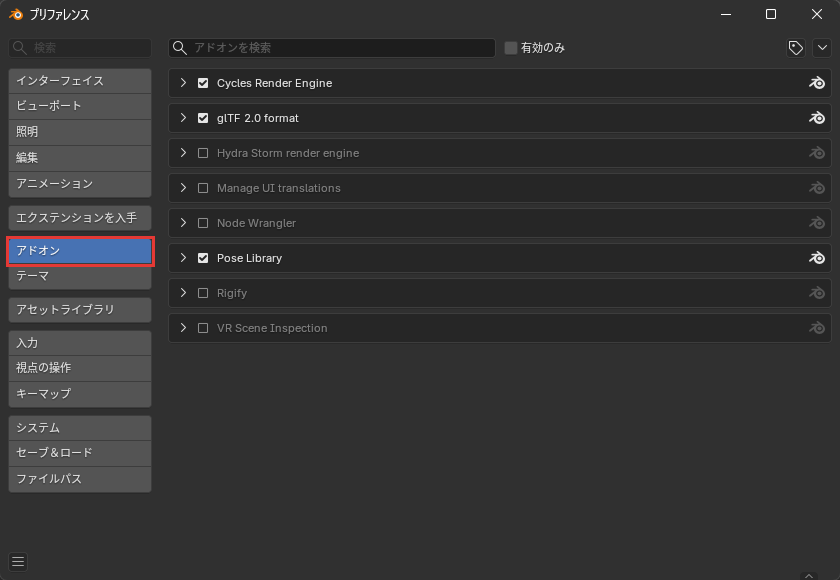Open the システム preferences section

(80, 428)
